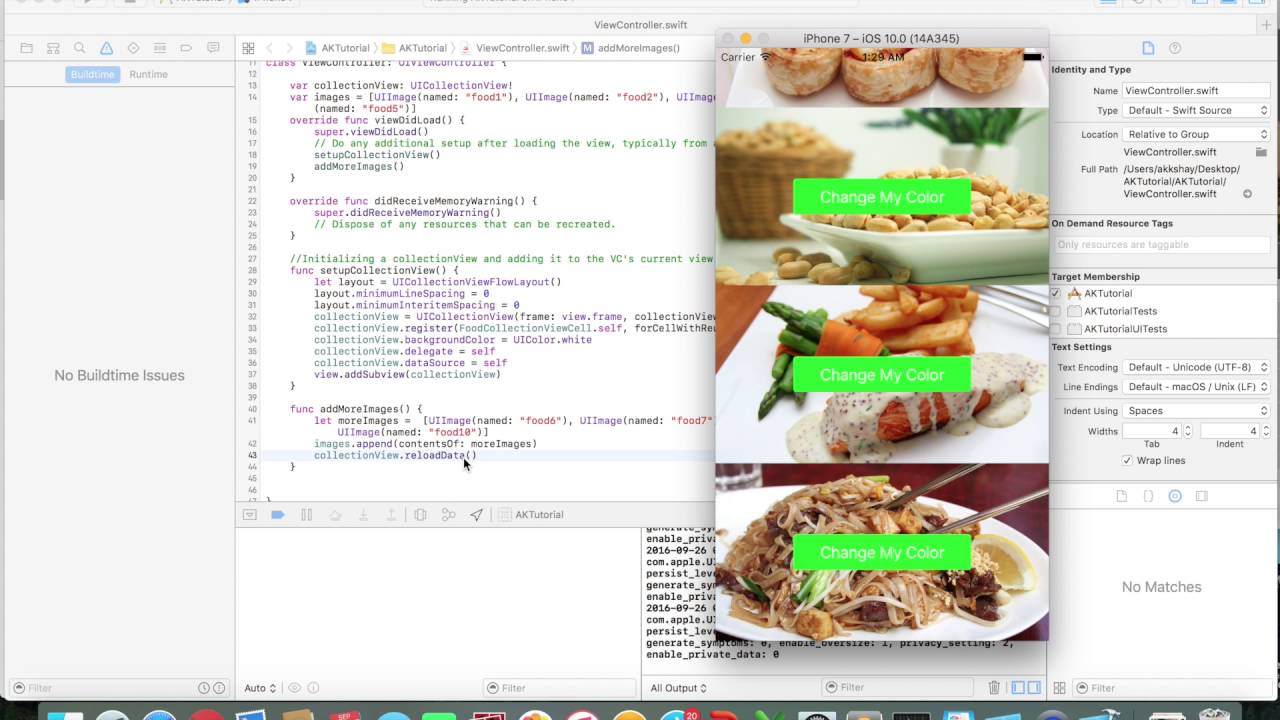Click AKTutorial process label in debug bar

(x=531, y=515)
